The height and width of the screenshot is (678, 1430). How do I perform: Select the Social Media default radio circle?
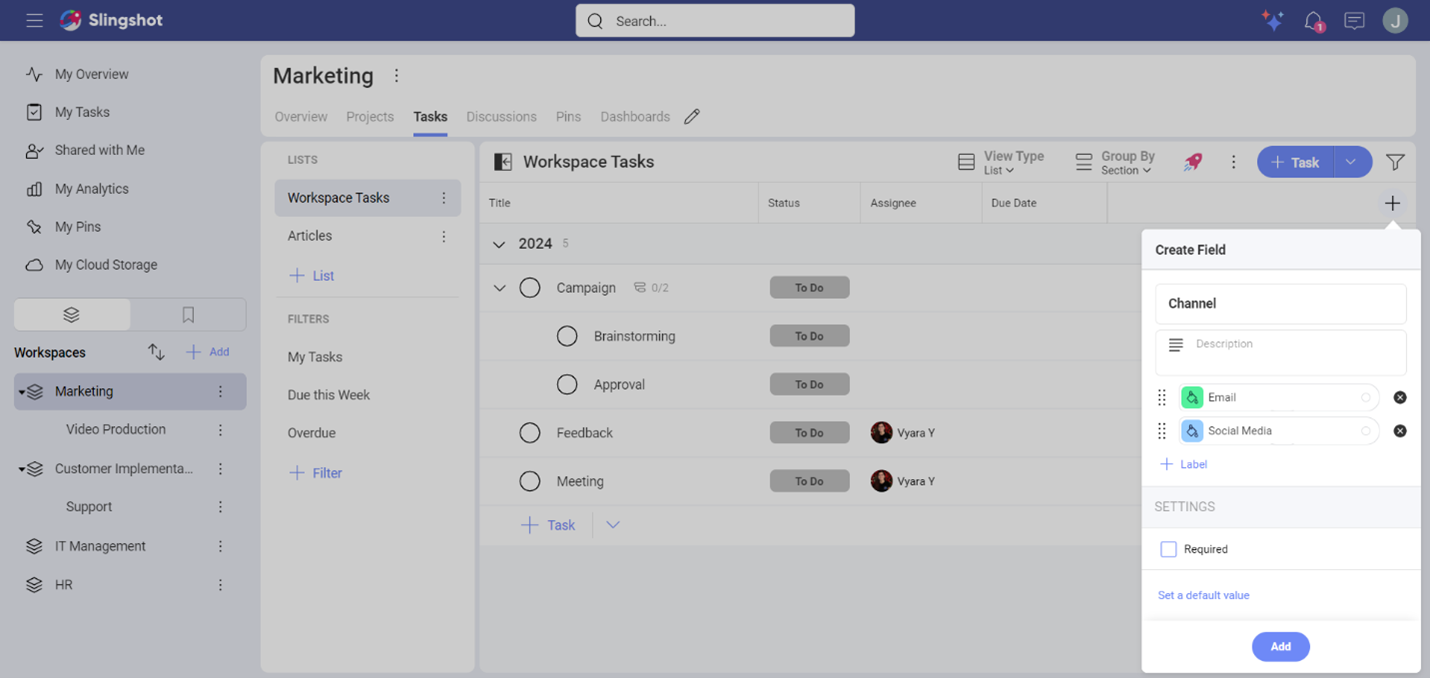coord(1366,431)
